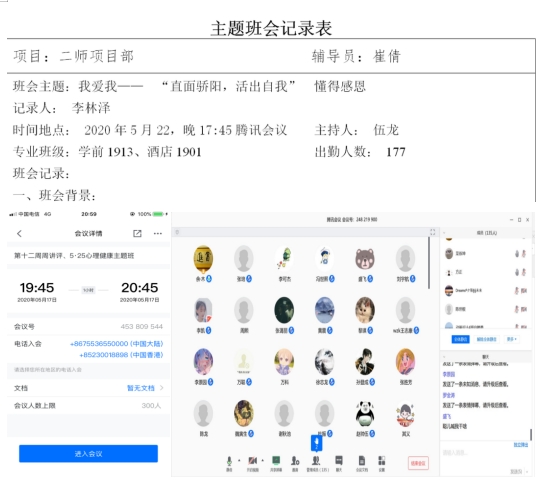Open meeting documents icon
The height and width of the screenshot is (502, 560).
[361, 460]
